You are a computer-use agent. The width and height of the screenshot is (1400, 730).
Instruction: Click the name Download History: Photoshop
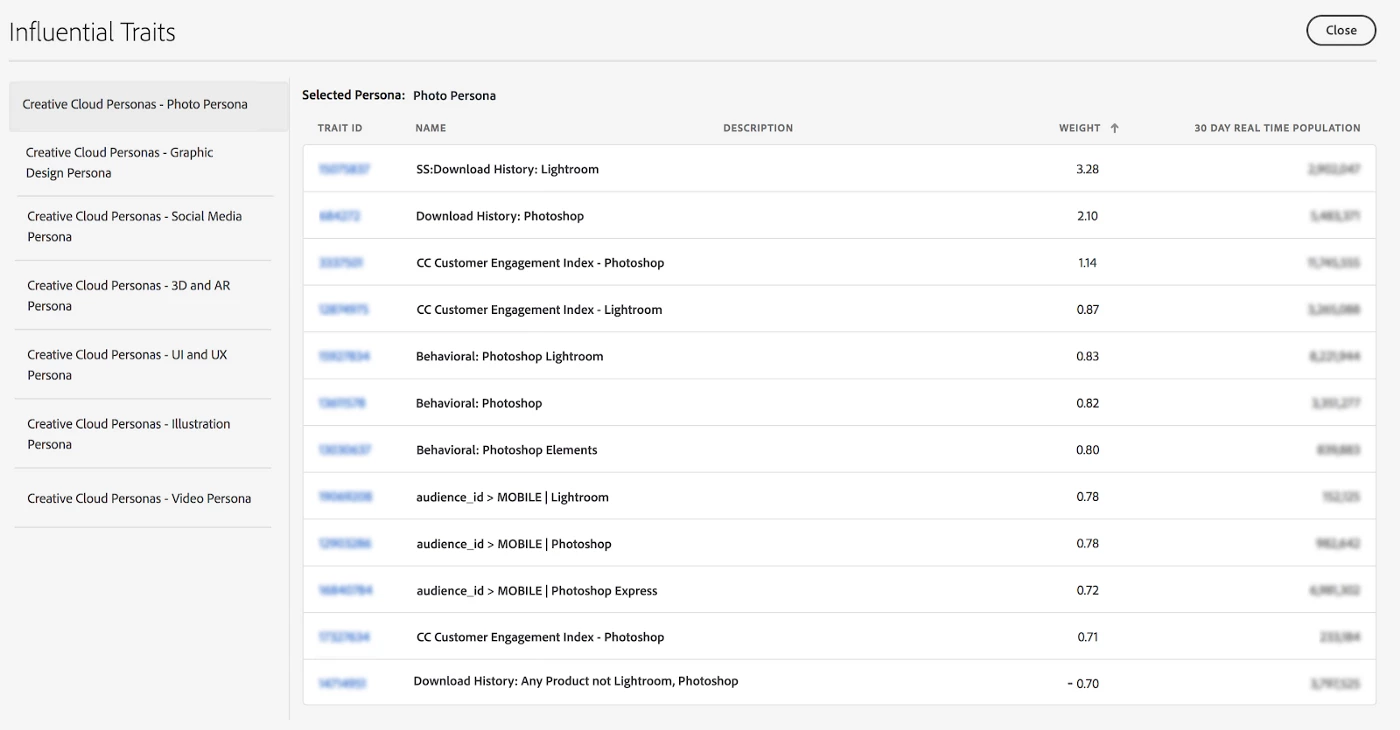point(500,216)
